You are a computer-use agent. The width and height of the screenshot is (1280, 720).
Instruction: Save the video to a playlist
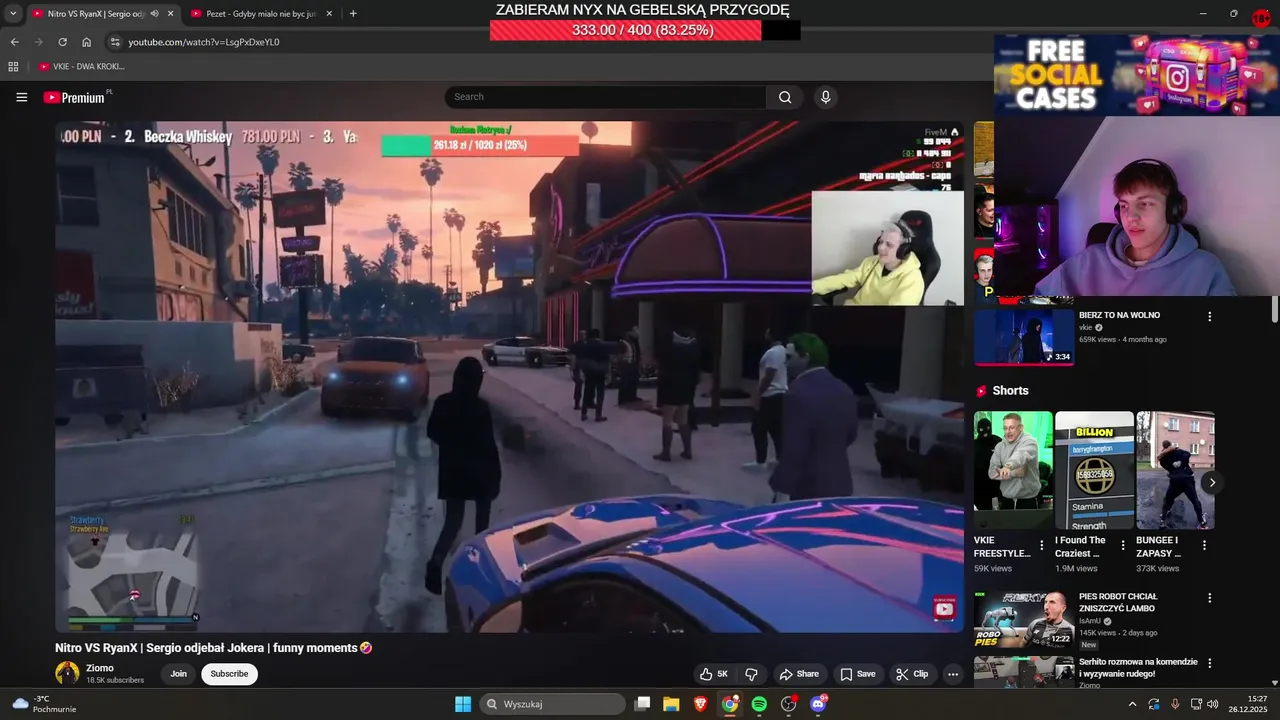858,674
